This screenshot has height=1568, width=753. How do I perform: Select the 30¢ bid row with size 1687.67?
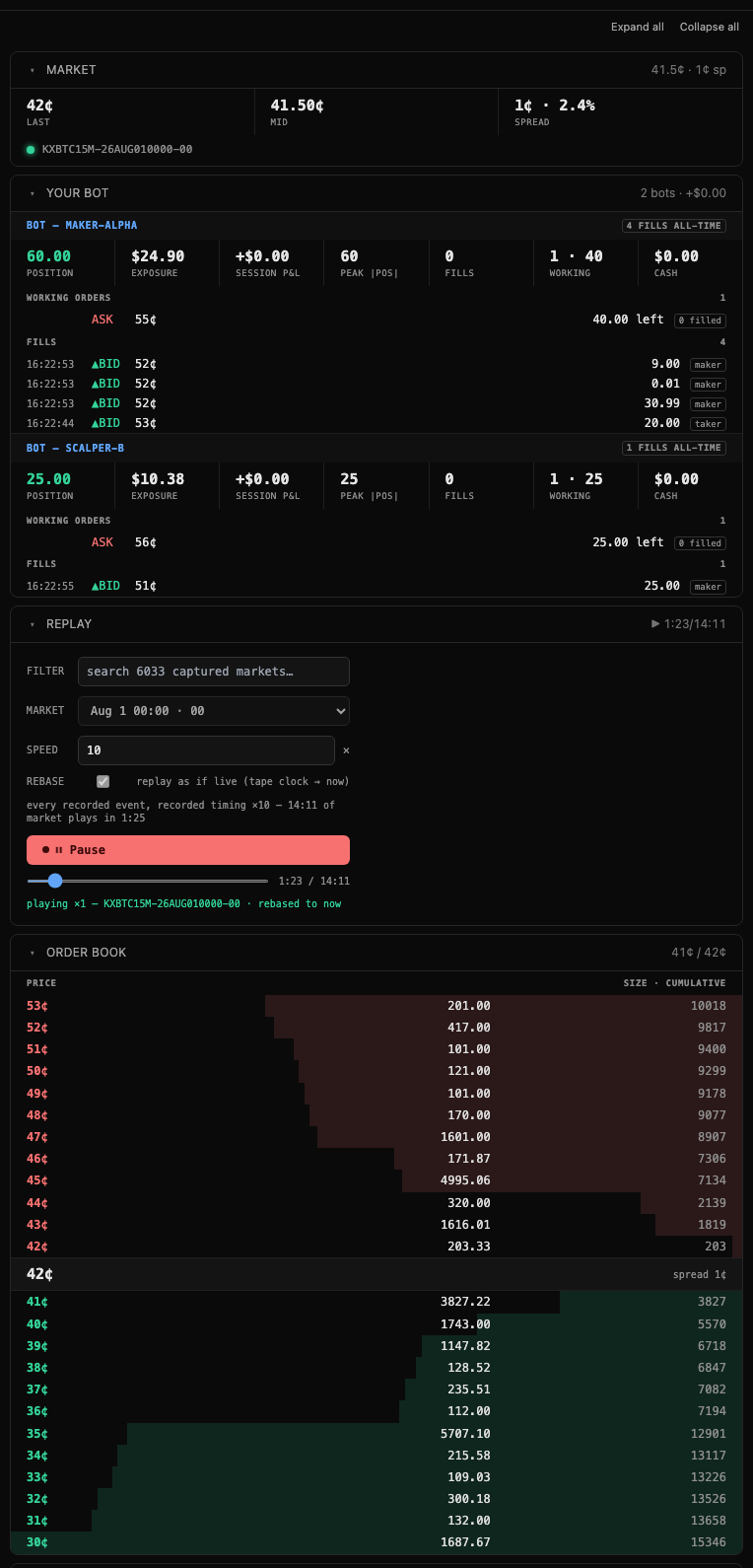(x=376, y=1542)
